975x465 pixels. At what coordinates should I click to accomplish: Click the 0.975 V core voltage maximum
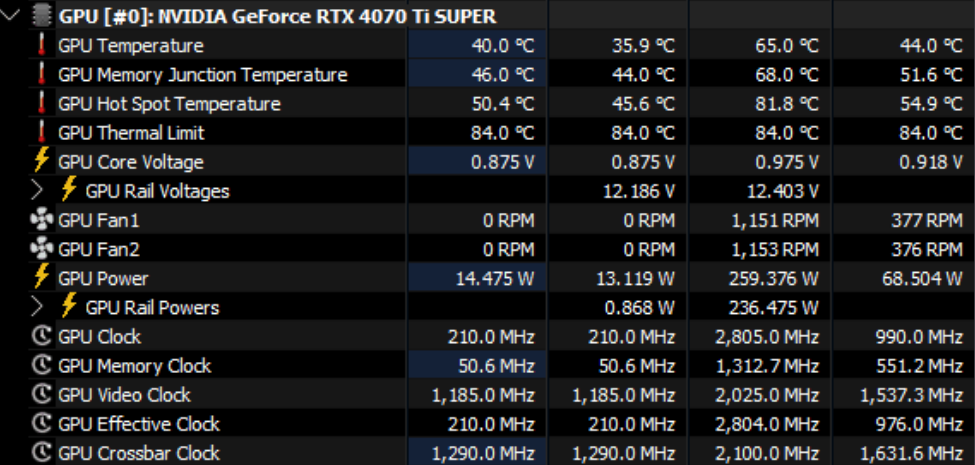[x=787, y=162]
